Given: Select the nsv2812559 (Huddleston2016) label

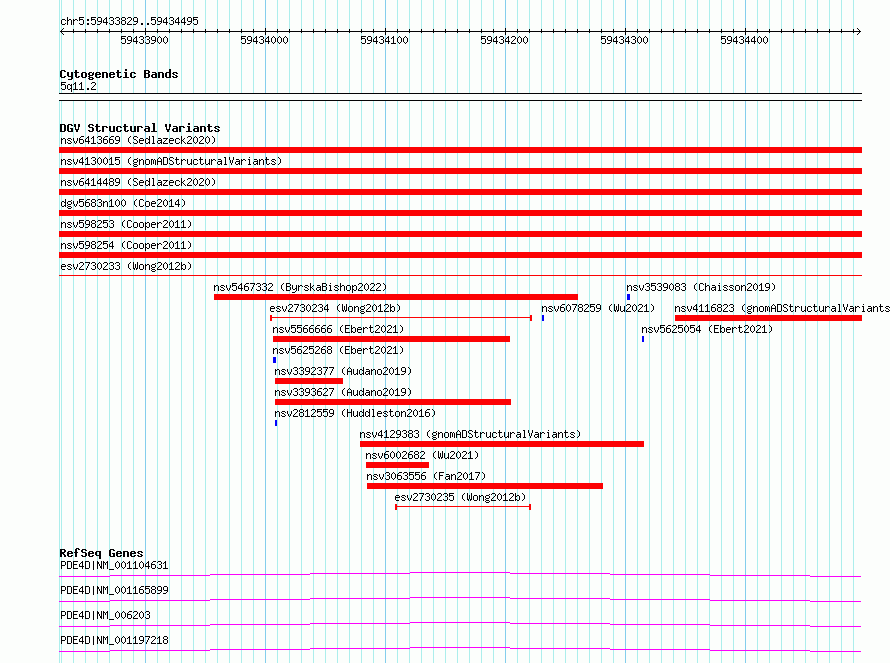Looking at the screenshot, I should [355, 413].
